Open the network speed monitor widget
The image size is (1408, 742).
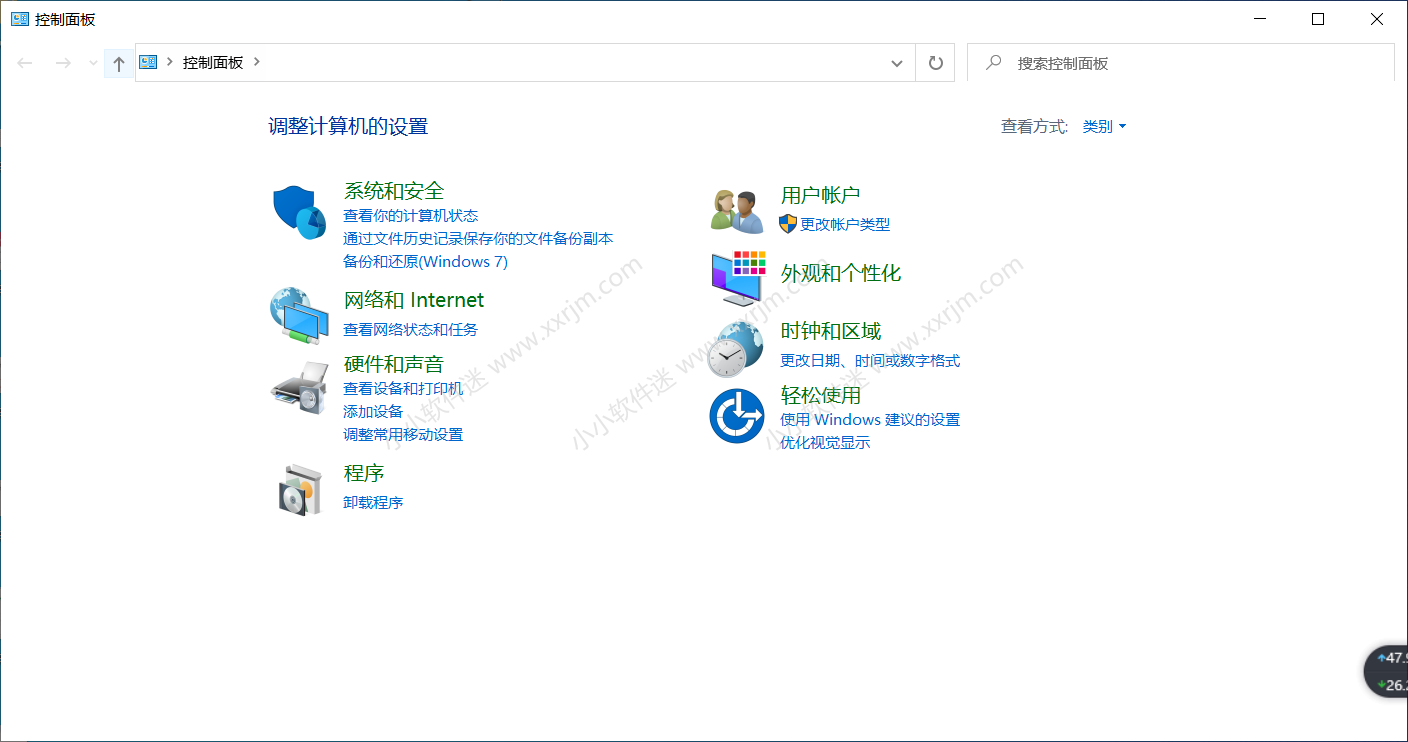pos(1387,671)
